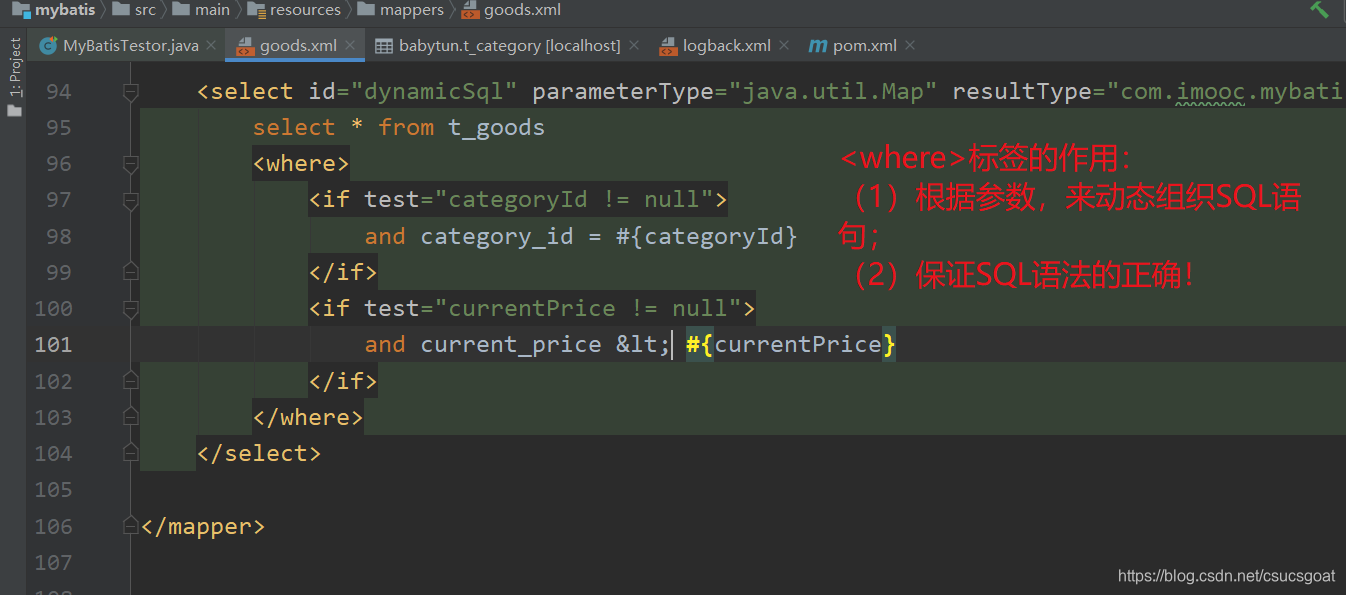Close the pom.xml tab
Screen dimensions: 1346x595
point(909,46)
